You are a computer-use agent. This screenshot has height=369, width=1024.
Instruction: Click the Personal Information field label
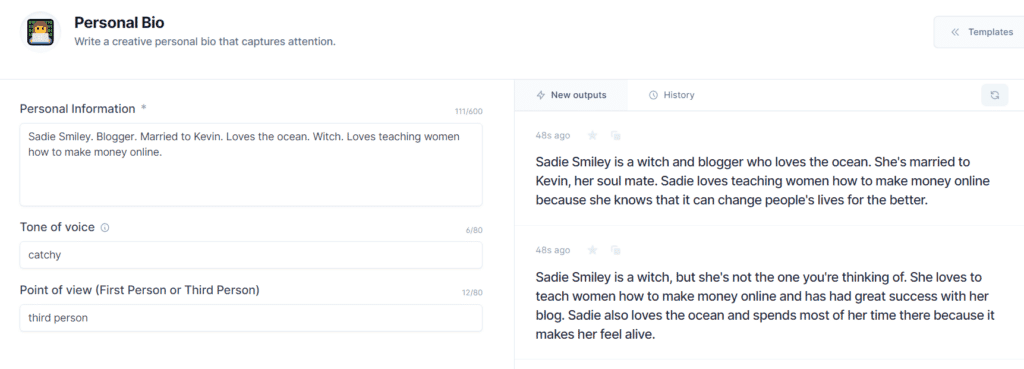click(x=77, y=108)
